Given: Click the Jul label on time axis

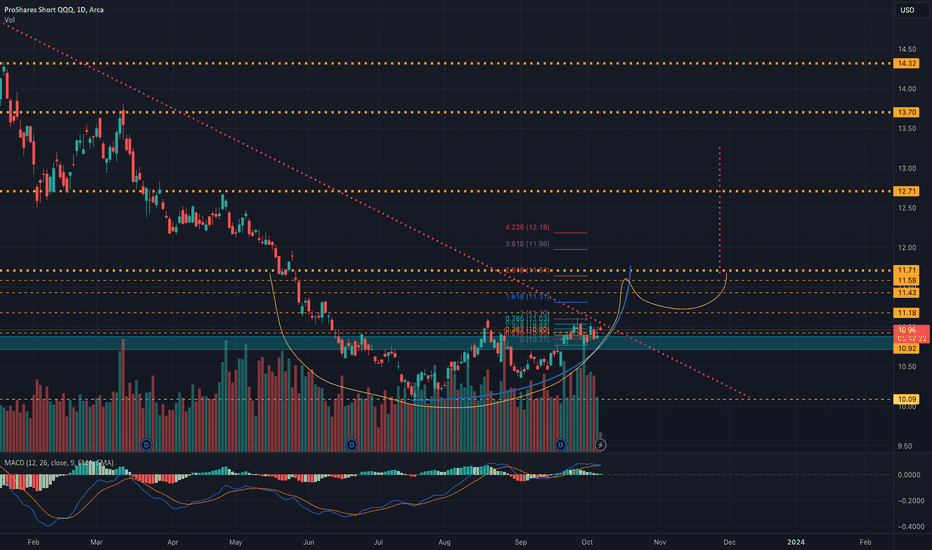Looking at the screenshot, I should click(378, 542).
